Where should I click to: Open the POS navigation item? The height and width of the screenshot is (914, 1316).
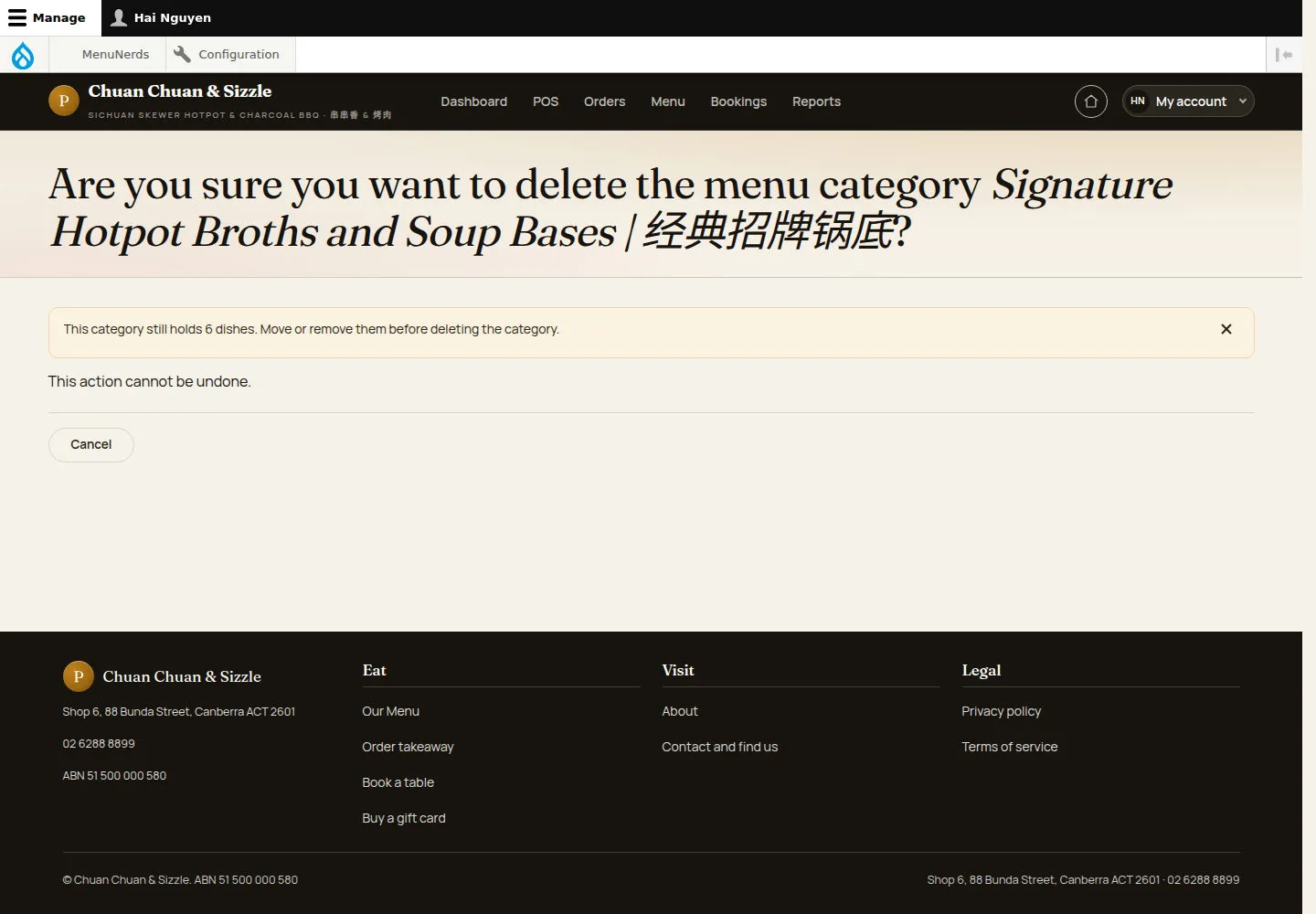click(546, 101)
